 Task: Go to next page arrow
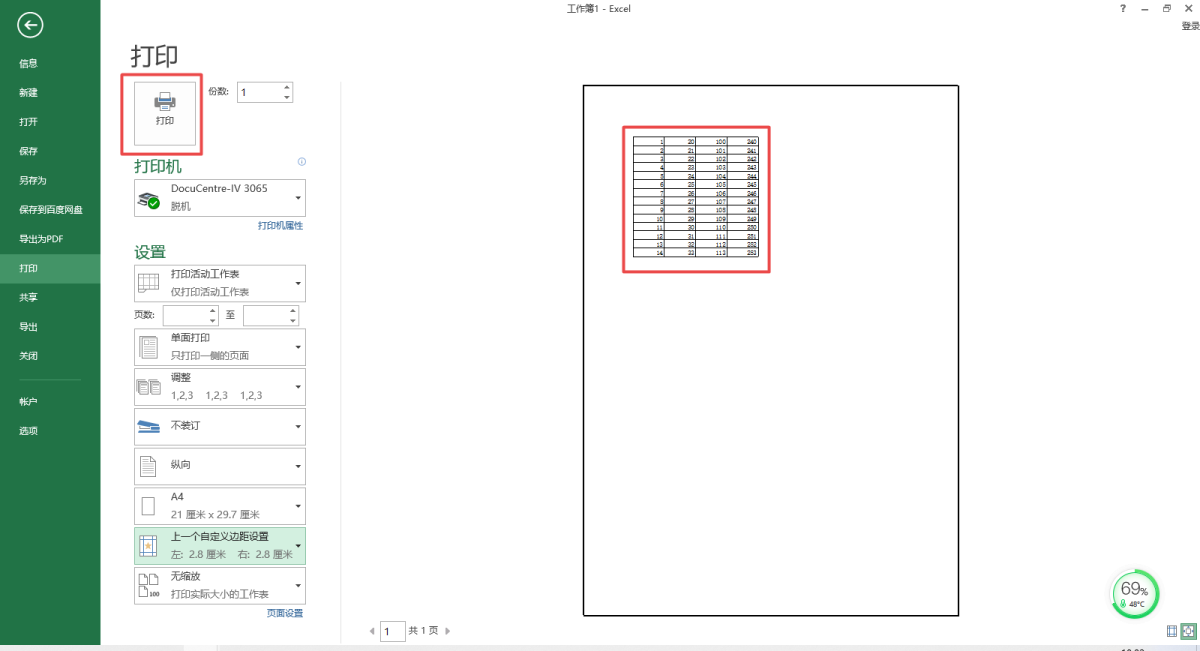pyautogui.click(x=448, y=631)
